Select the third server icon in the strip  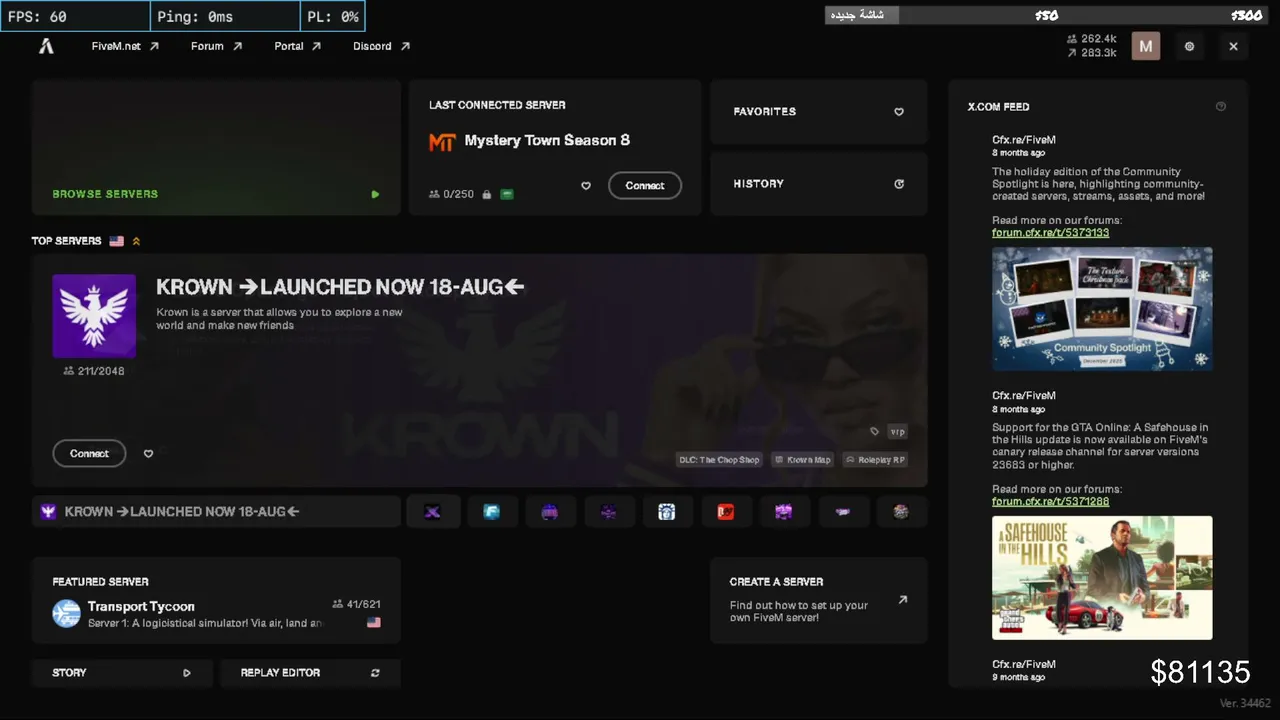coord(550,512)
